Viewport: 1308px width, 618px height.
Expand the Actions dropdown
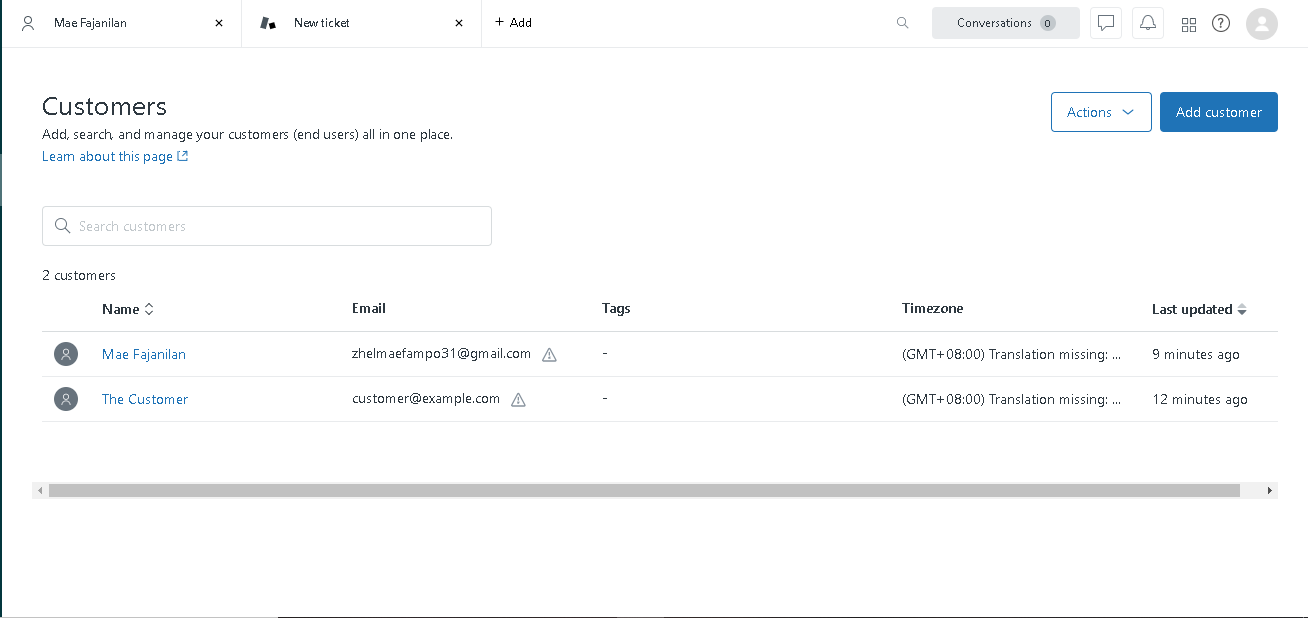click(1100, 112)
